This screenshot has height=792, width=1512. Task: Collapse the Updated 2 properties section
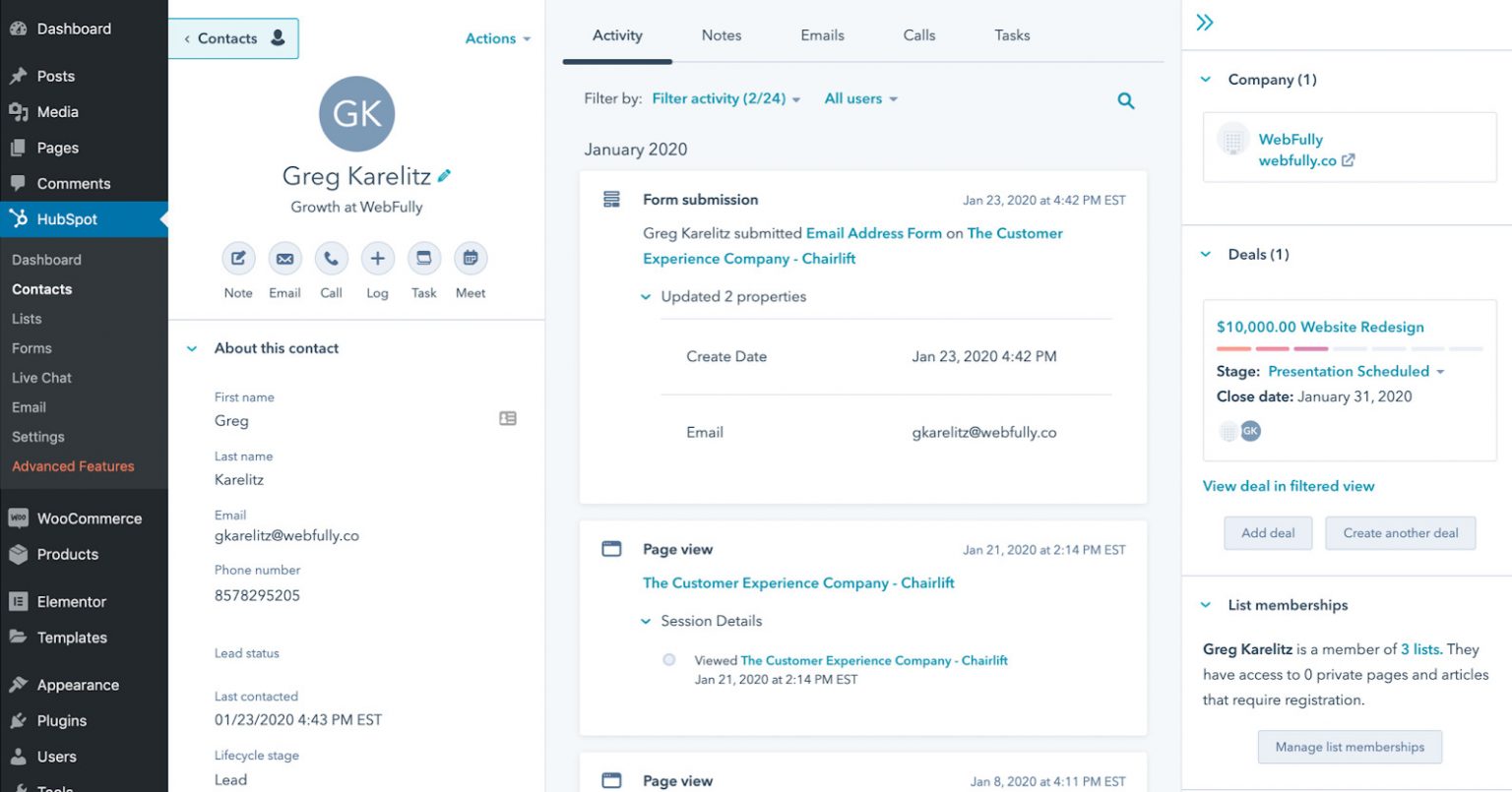tap(647, 297)
